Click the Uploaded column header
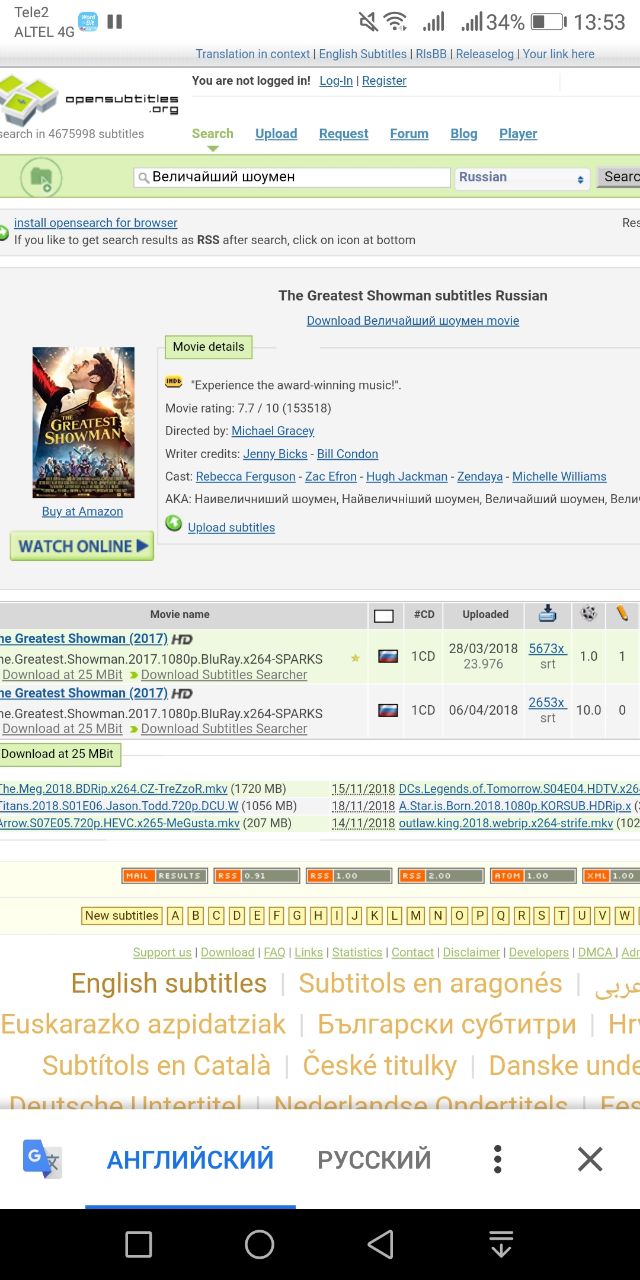This screenshot has height=1280, width=640. point(486,615)
